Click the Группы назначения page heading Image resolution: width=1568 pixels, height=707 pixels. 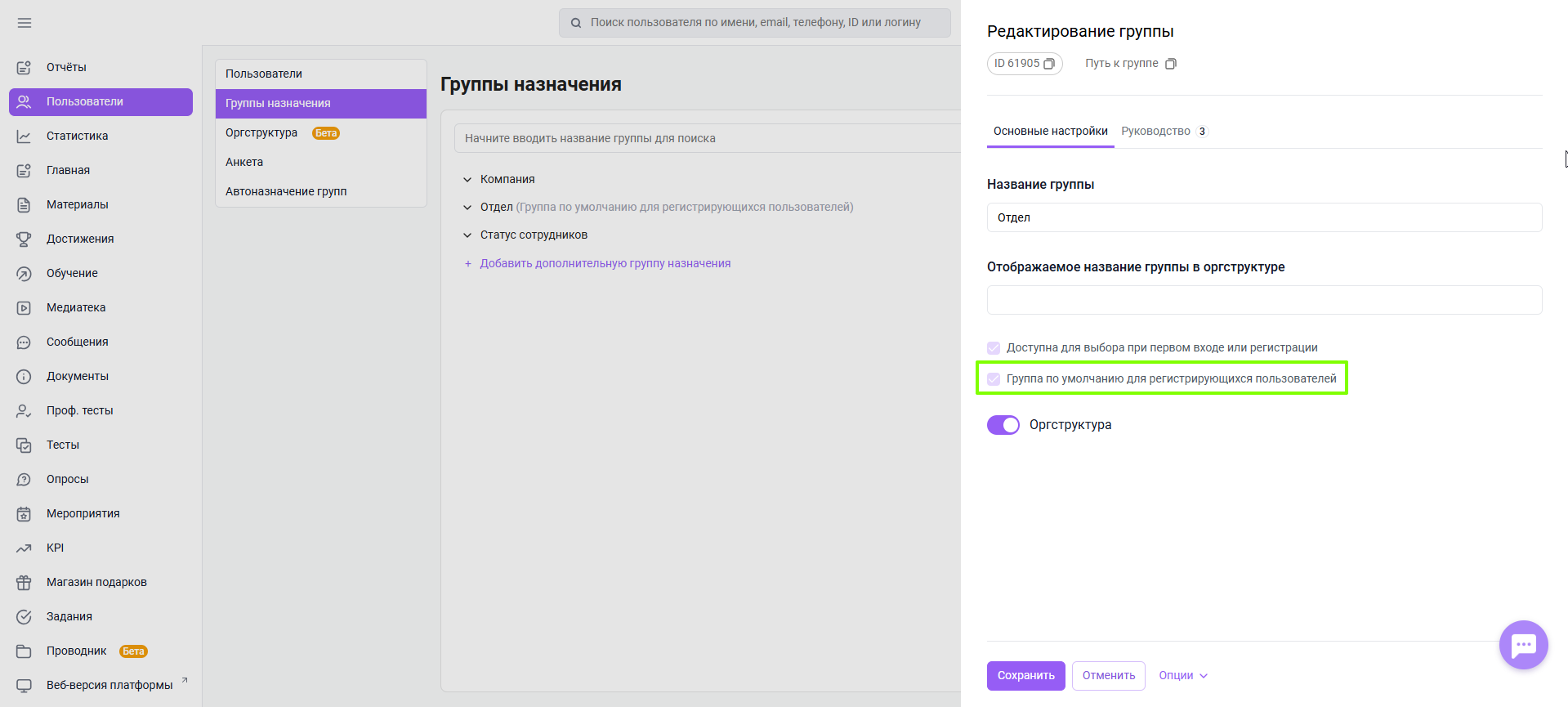[x=531, y=84]
